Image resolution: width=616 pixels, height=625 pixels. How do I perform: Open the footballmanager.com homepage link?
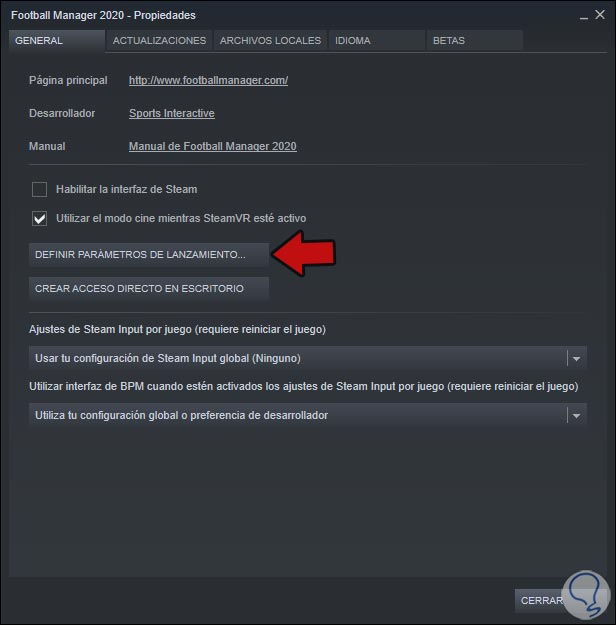[x=208, y=80]
